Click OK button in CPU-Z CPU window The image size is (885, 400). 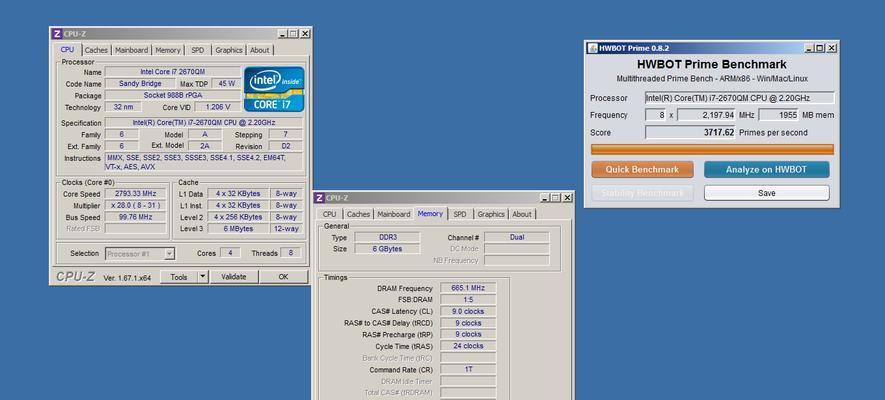[283, 277]
